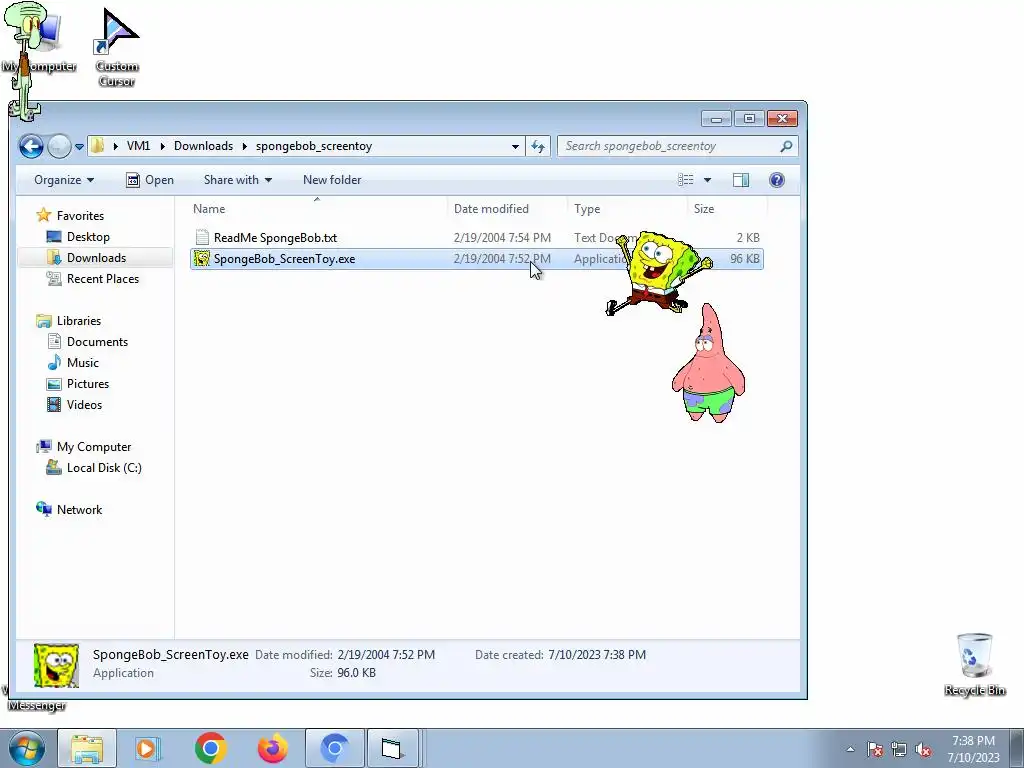
Task: Select Favorites in the navigation pane
Action: (x=71, y=216)
